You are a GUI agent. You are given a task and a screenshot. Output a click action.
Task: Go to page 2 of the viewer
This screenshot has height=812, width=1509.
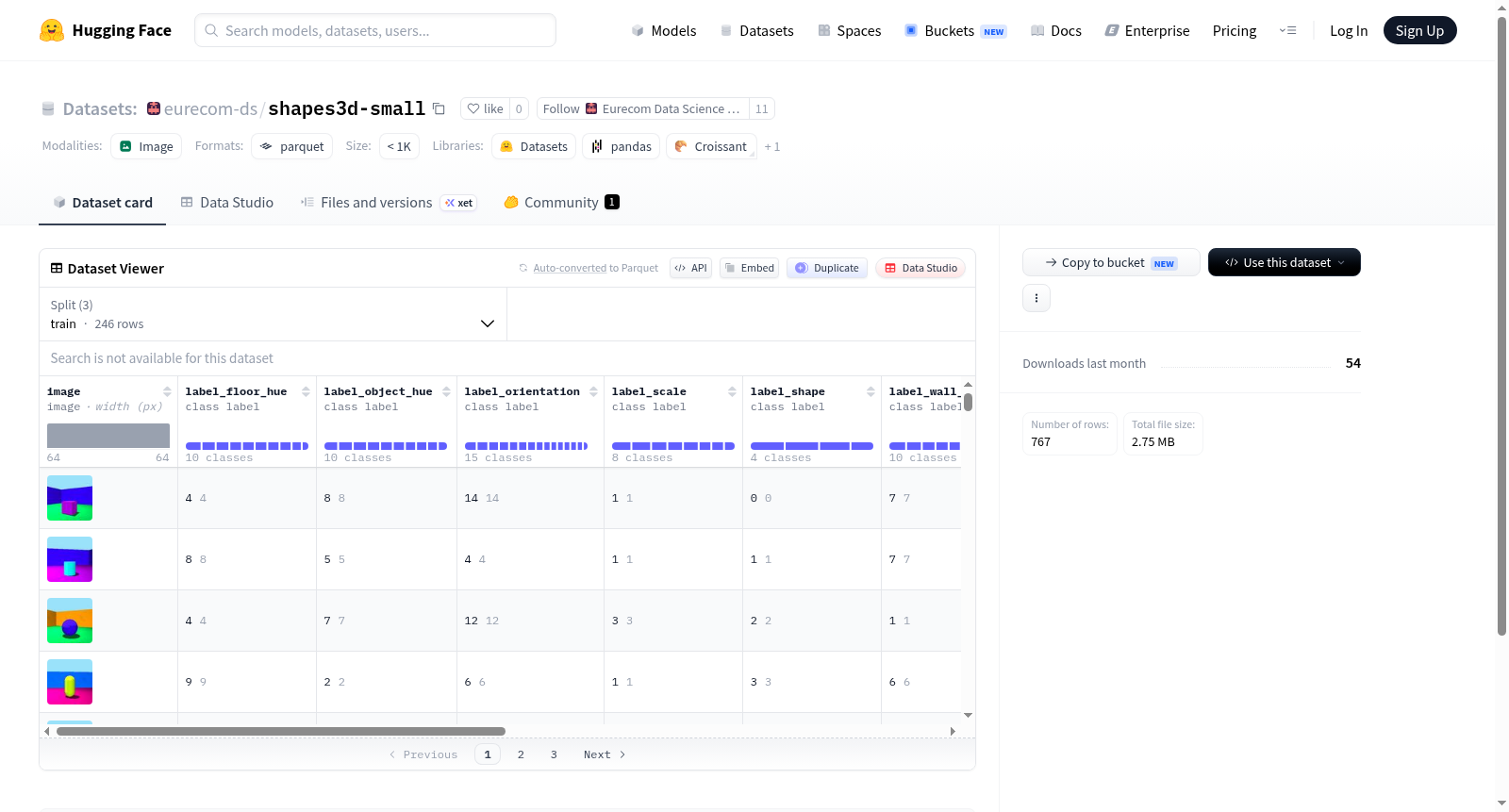pyautogui.click(x=521, y=754)
